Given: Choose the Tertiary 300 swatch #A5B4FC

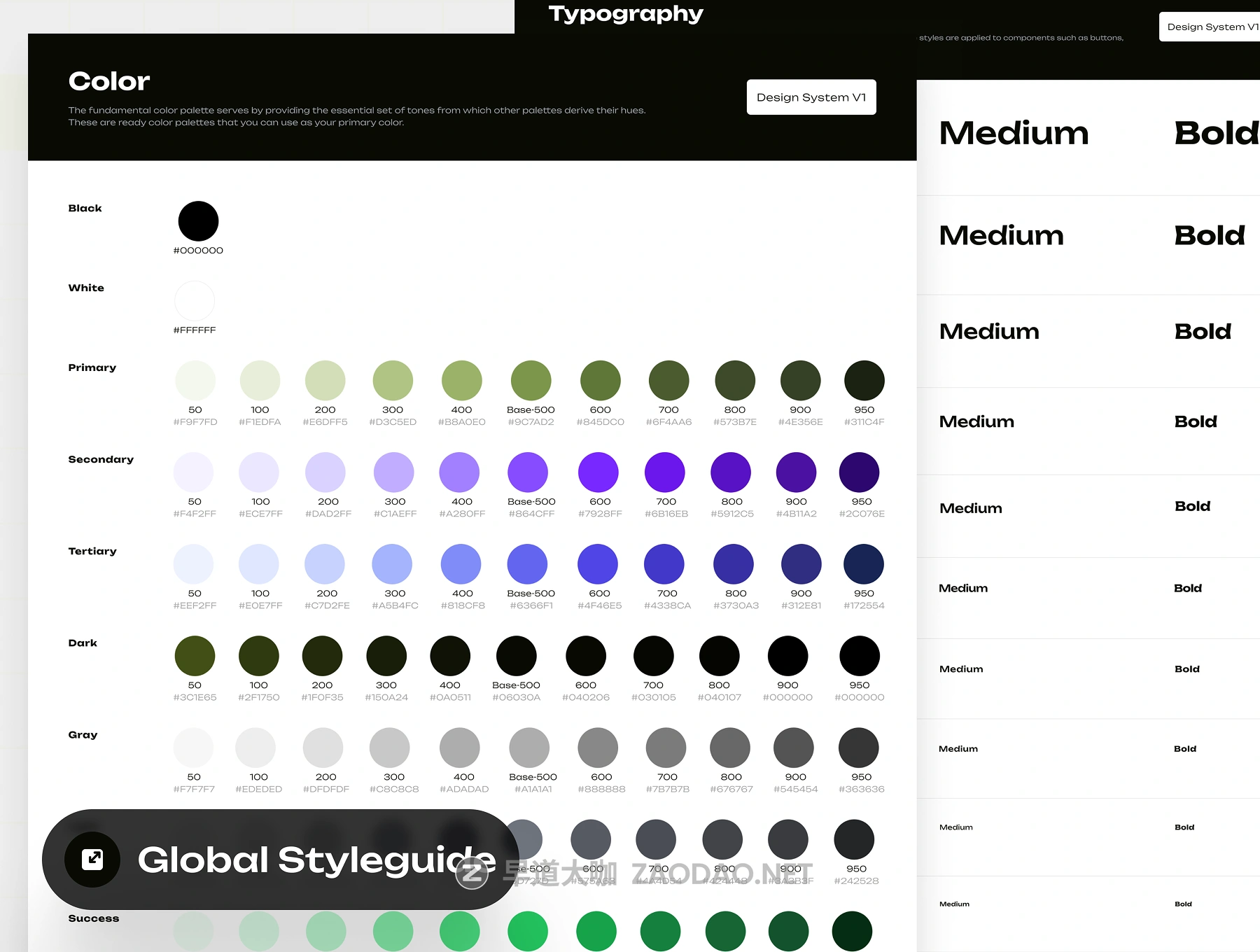Looking at the screenshot, I should click(x=393, y=564).
